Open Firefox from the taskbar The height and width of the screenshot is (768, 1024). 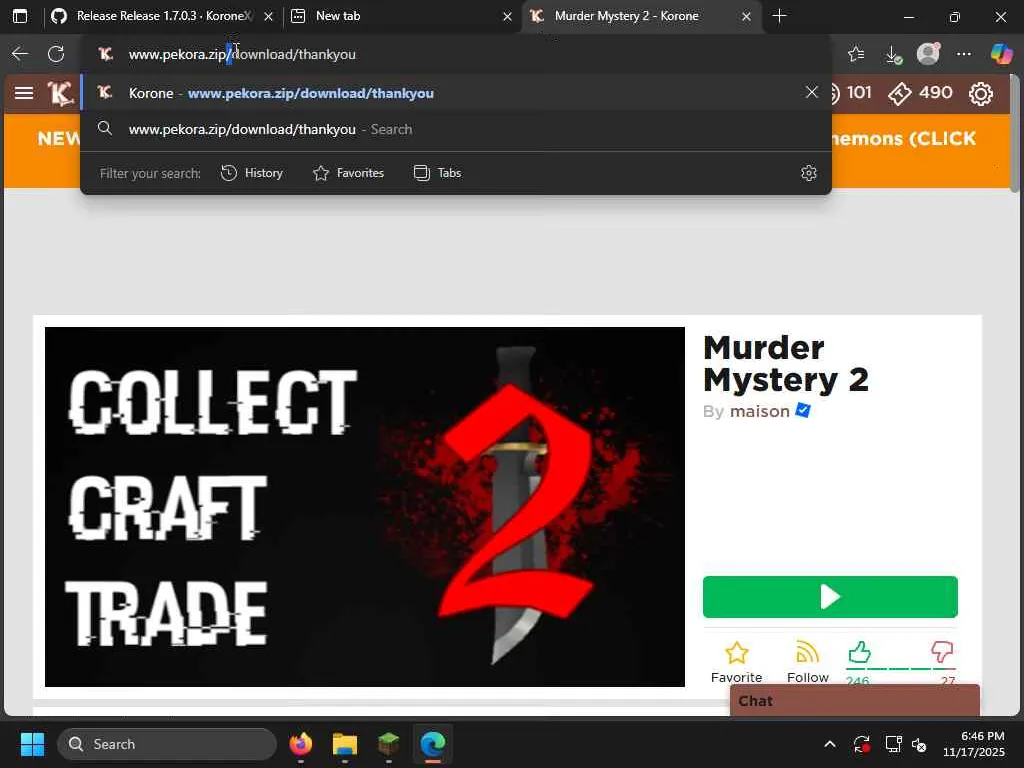coord(300,744)
